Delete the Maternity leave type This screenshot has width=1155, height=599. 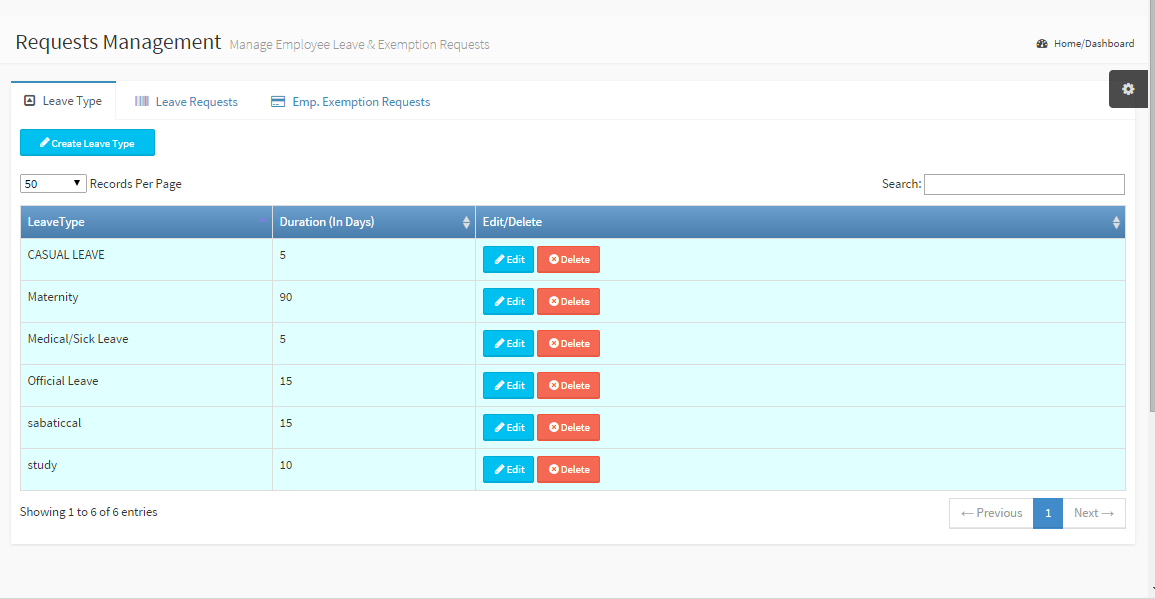point(568,302)
